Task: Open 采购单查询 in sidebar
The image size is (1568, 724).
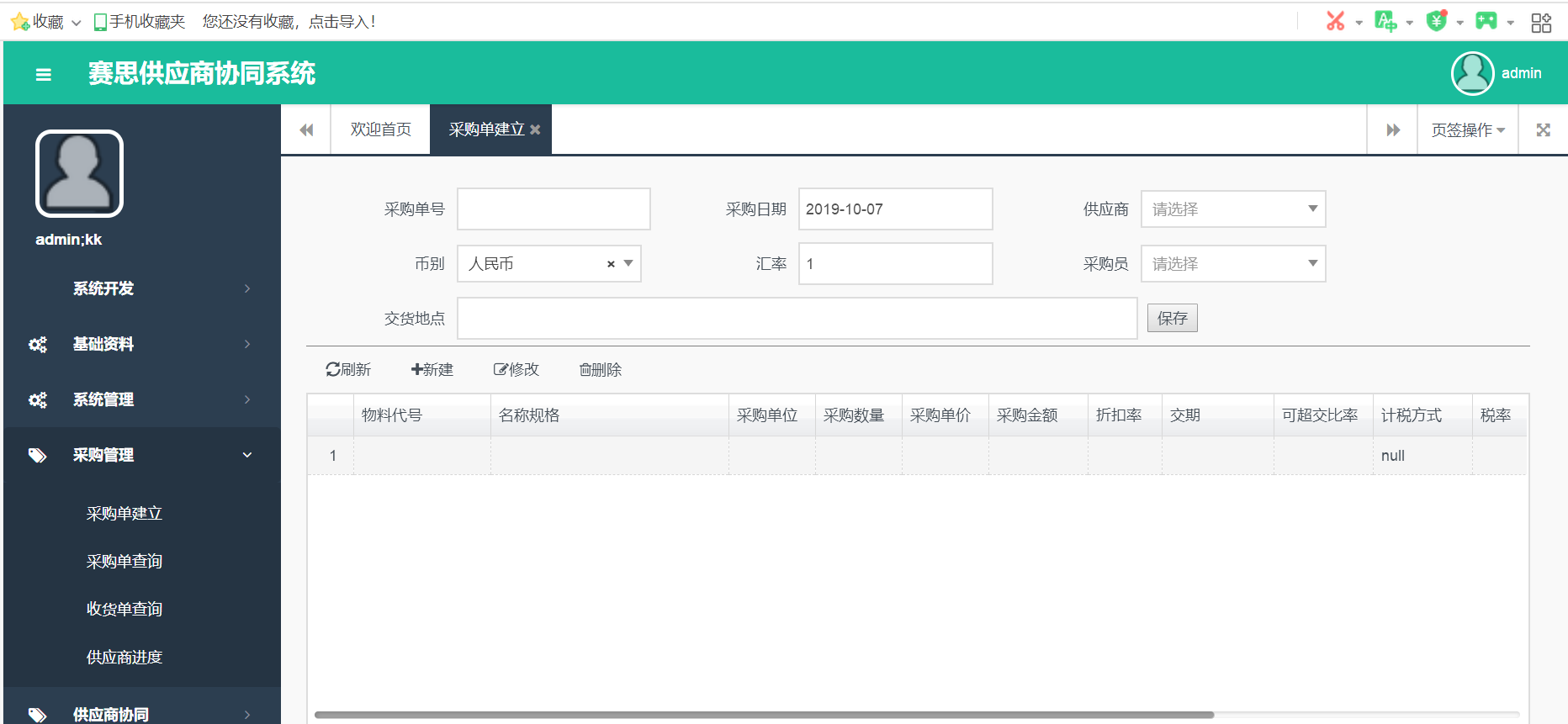Action: click(x=124, y=561)
